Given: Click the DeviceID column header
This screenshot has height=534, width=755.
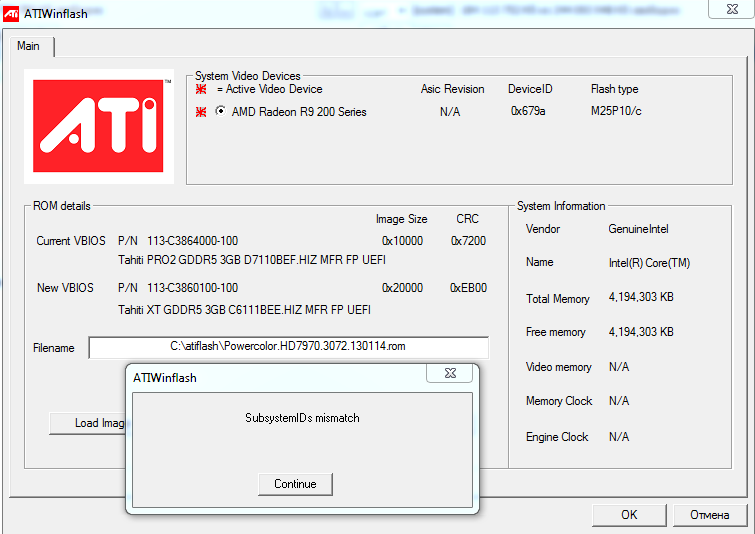Looking at the screenshot, I should (x=530, y=89).
